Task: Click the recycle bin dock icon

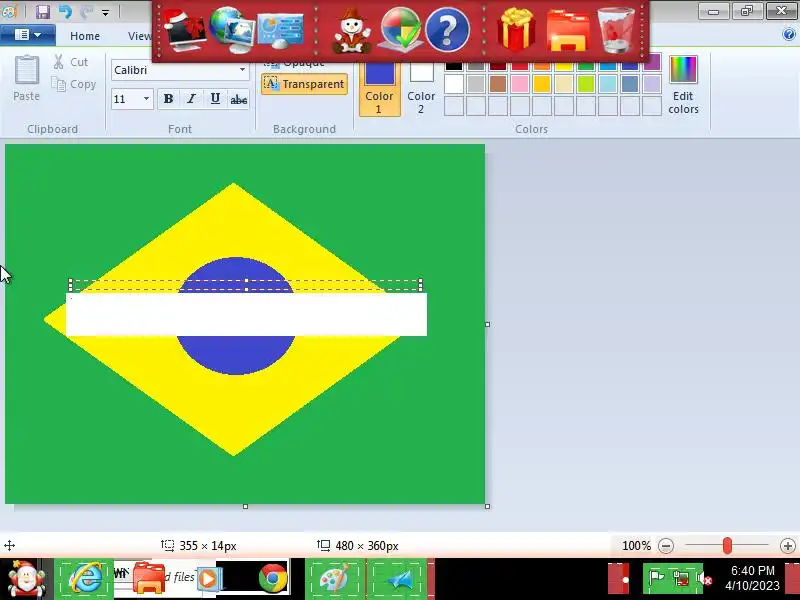Action: pyautogui.click(x=616, y=31)
